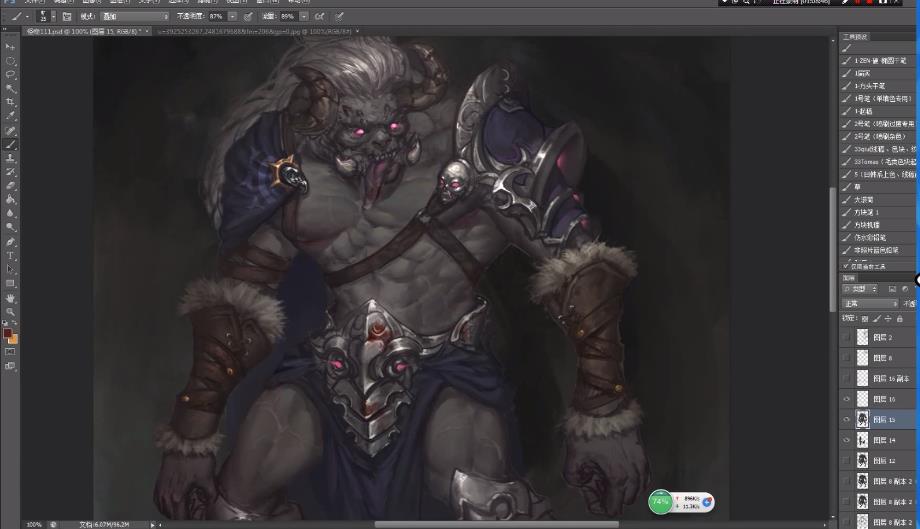This screenshot has height=529, width=920.
Task: Open the flow slider dropdown arrow
Action: (x=304, y=16)
